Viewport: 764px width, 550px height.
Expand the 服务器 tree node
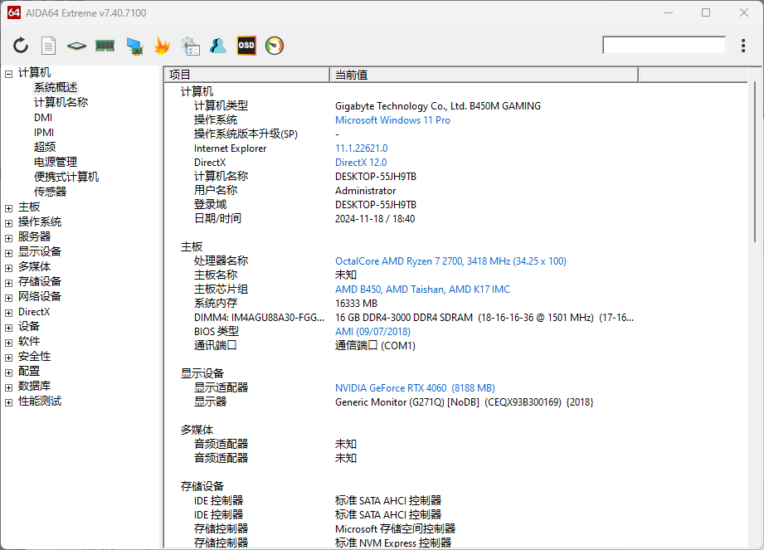9,238
